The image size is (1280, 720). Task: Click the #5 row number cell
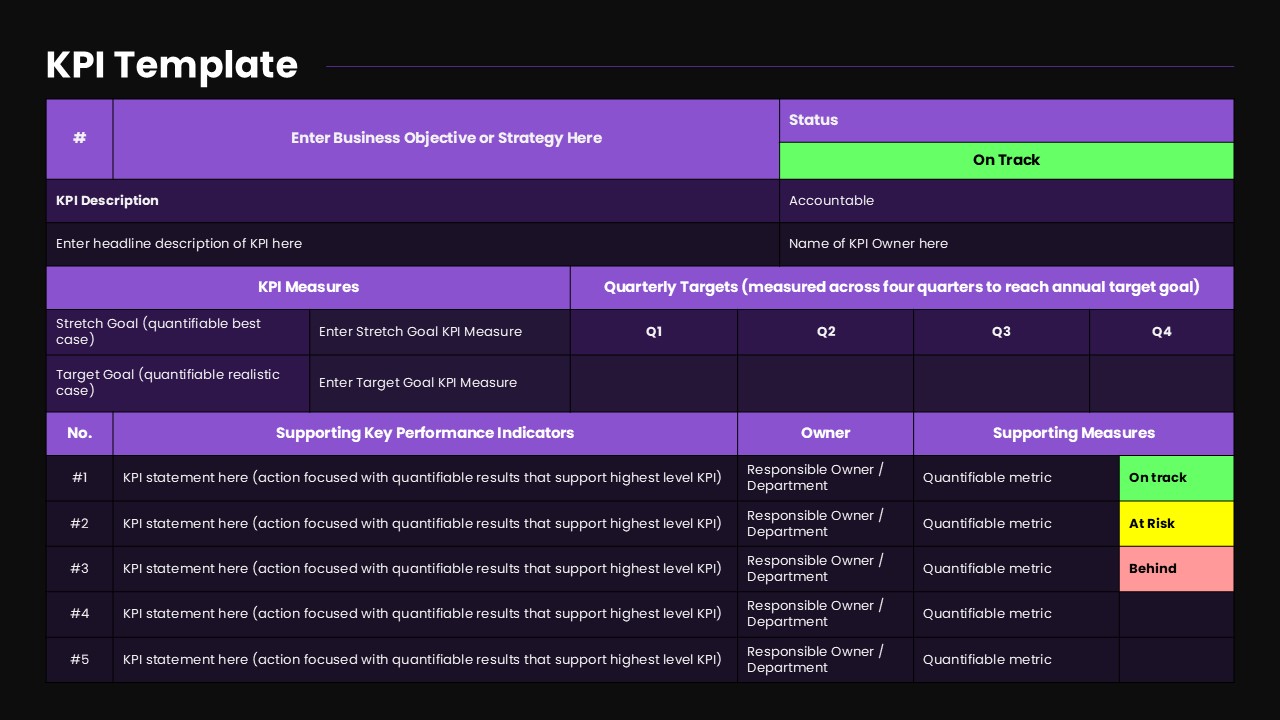click(80, 659)
